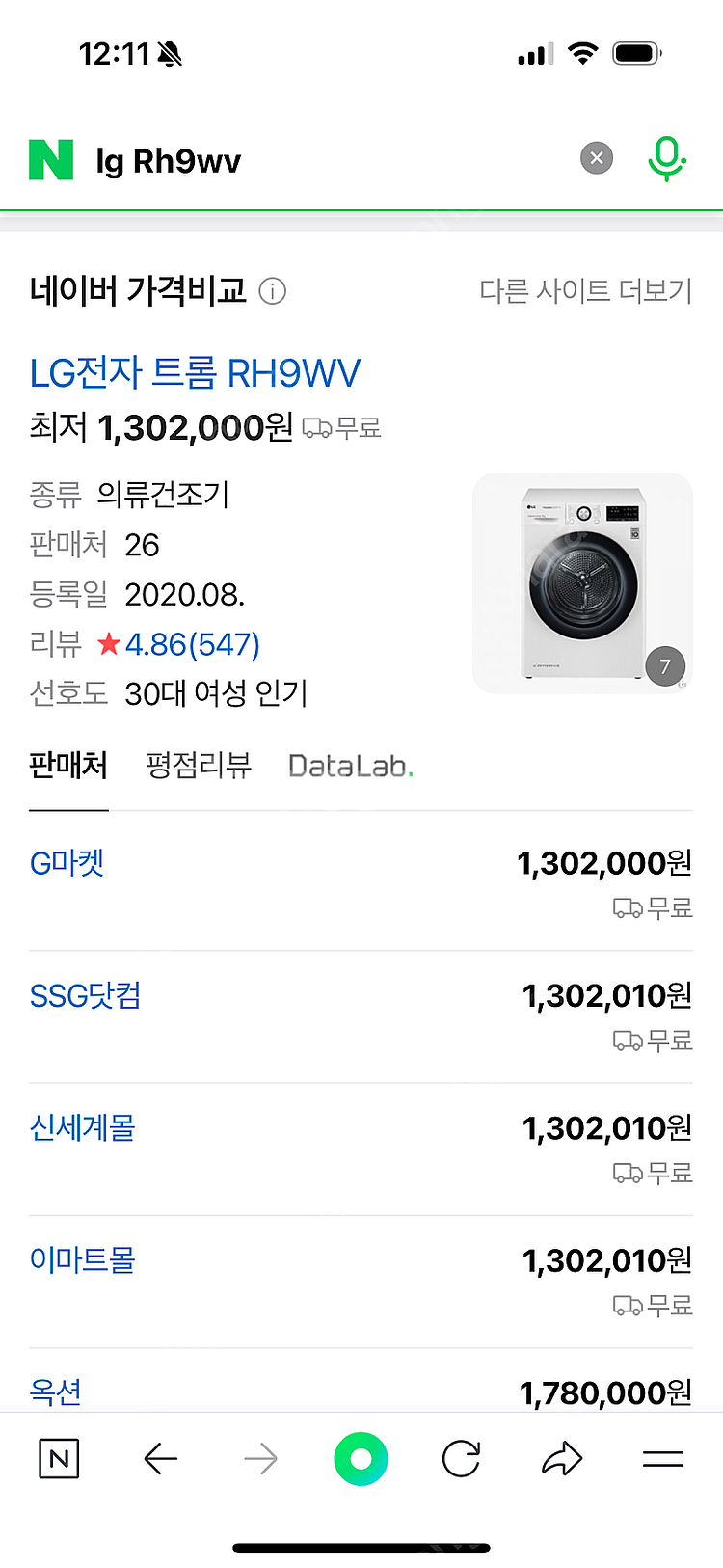Open the 4.86(547) review rating link
The height and width of the screenshot is (1568, 723).
coord(192,644)
